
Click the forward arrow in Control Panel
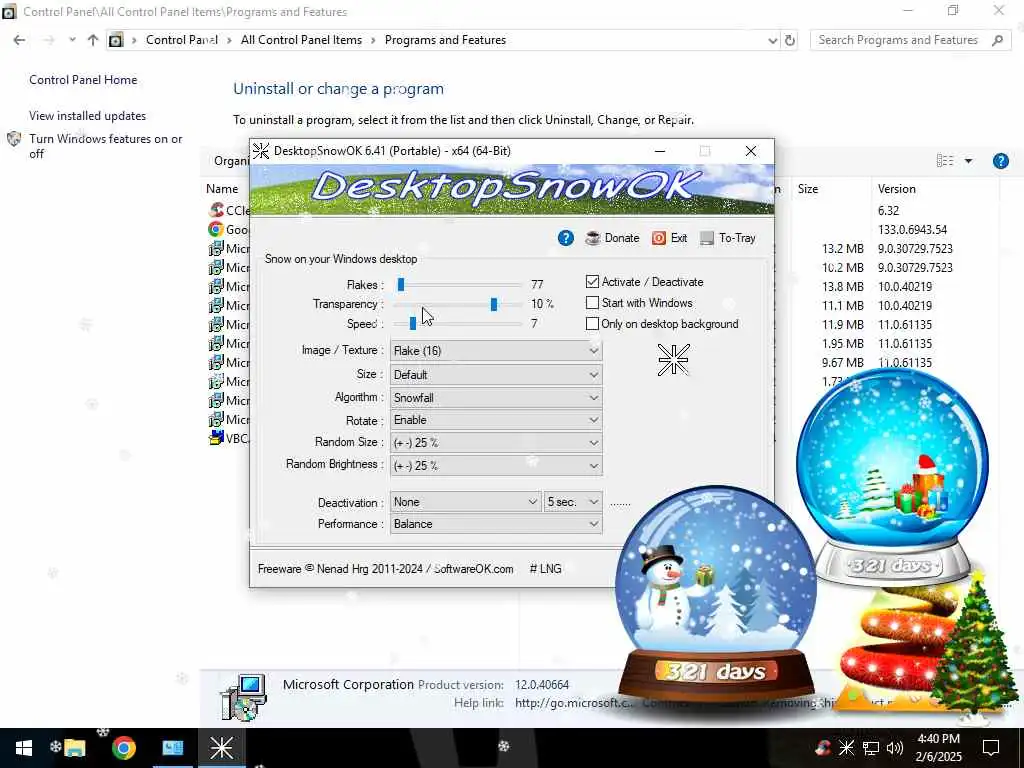48,40
